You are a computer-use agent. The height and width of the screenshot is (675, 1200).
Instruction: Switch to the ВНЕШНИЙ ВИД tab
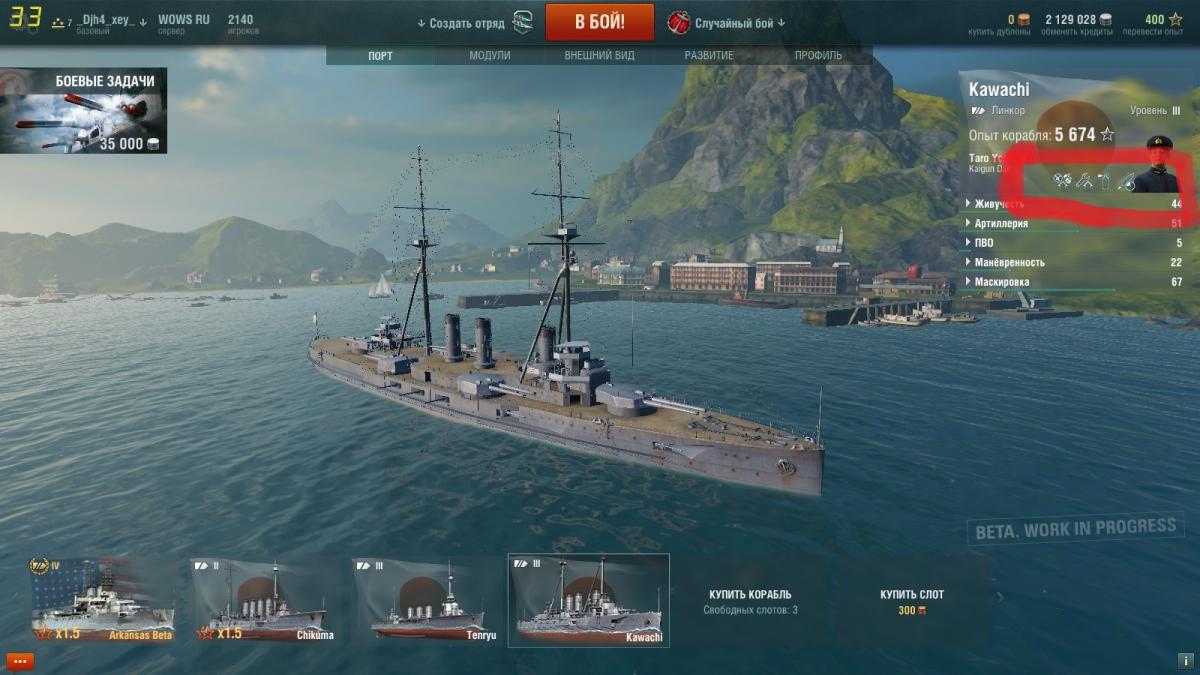[x=599, y=56]
